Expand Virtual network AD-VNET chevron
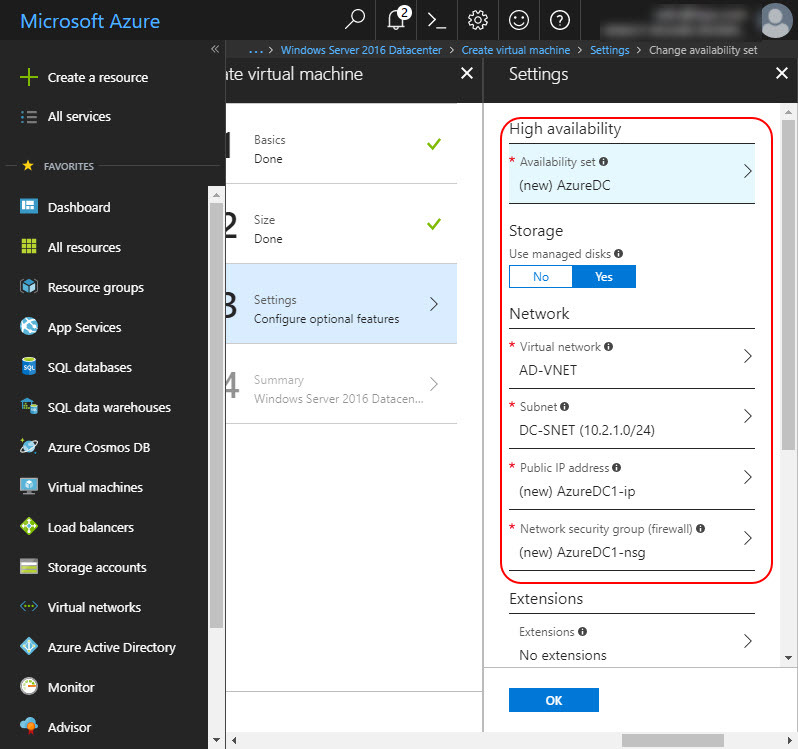This screenshot has height=749, width=798. click(748, 356)
